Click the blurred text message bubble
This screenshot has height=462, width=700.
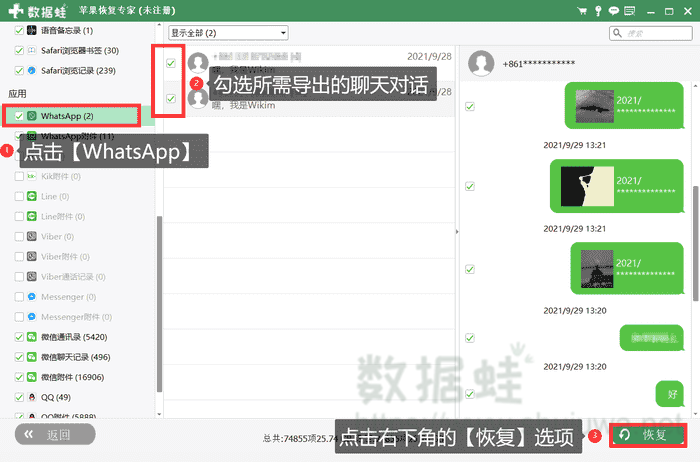click(x=651, y=338)
